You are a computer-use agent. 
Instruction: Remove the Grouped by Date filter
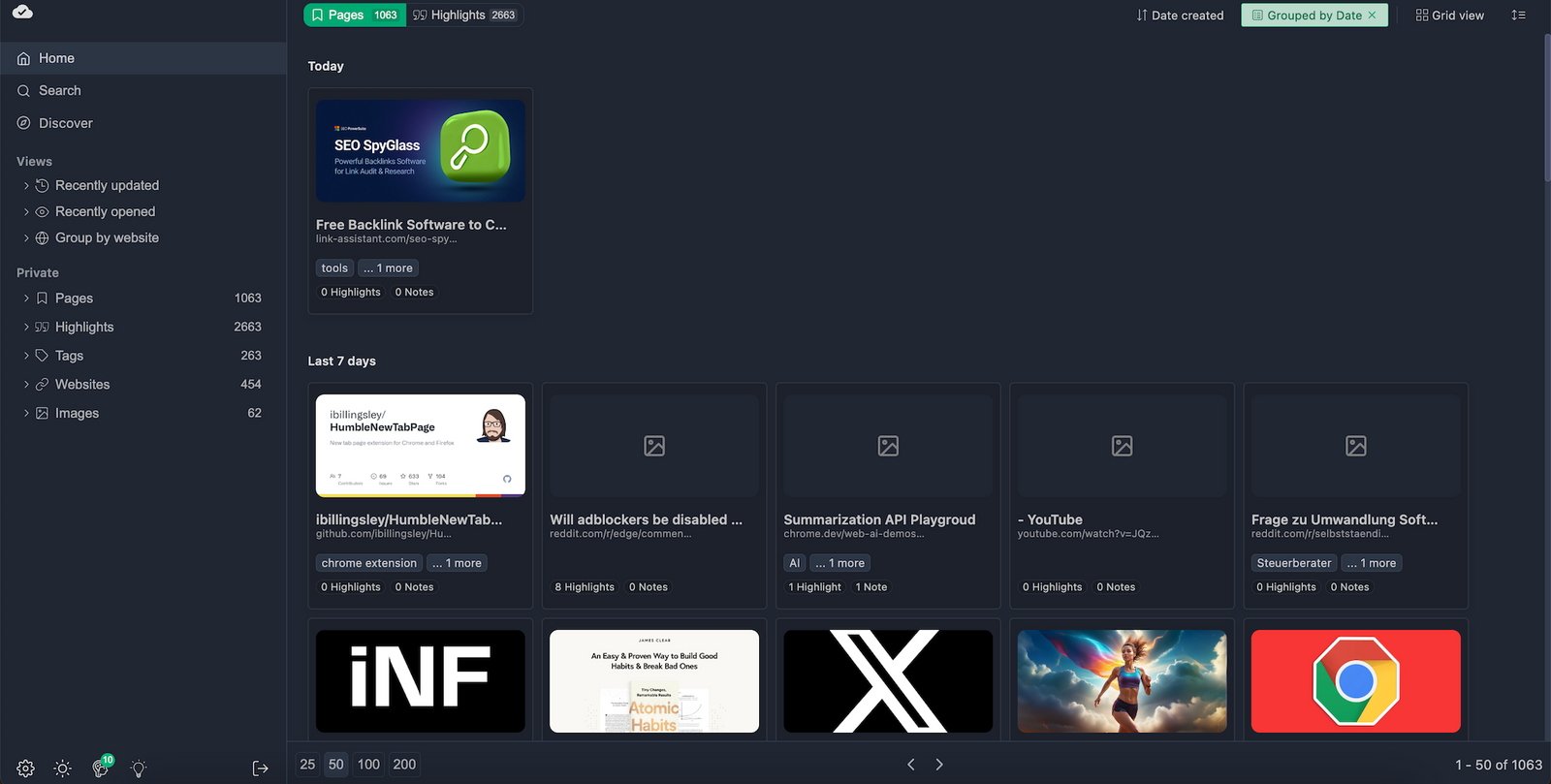pos(1372,16)
